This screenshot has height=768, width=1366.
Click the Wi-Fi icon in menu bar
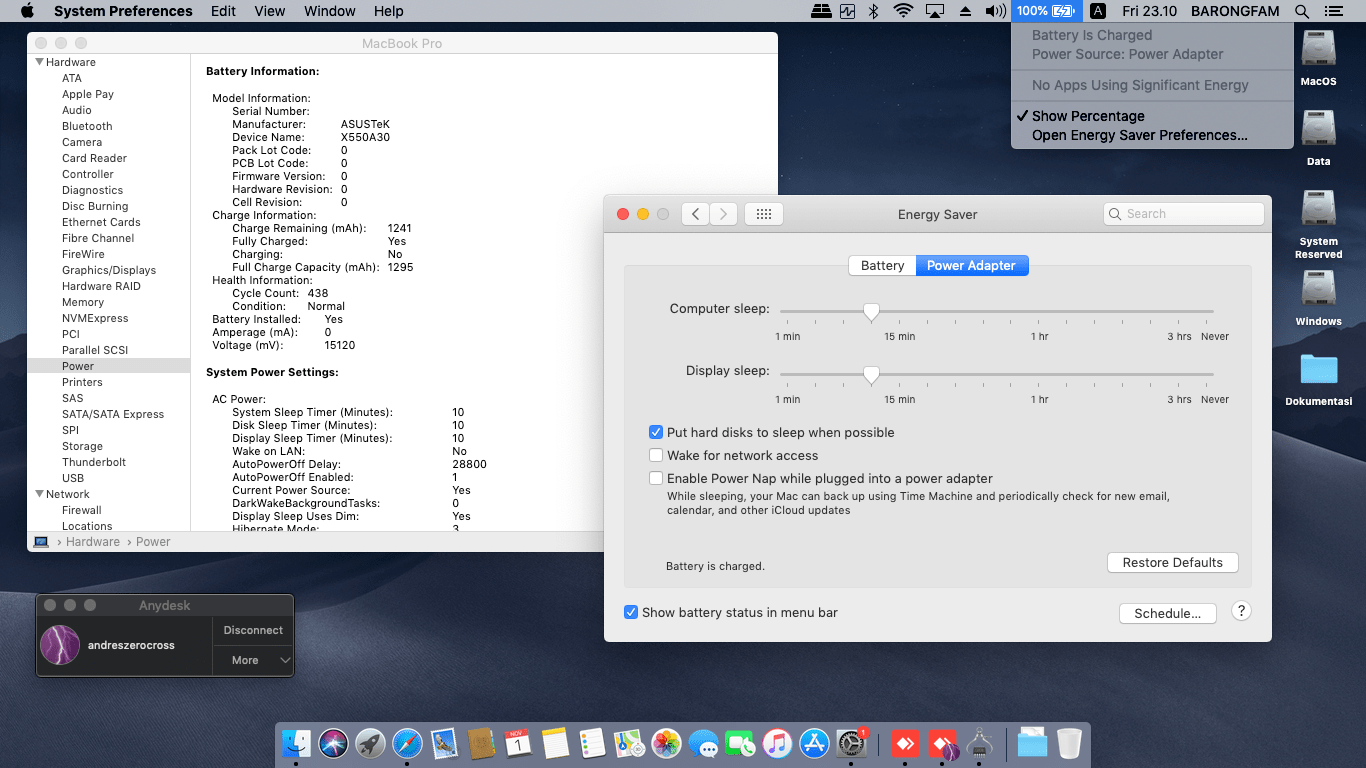pyautogui.click(x=904, y=11)
